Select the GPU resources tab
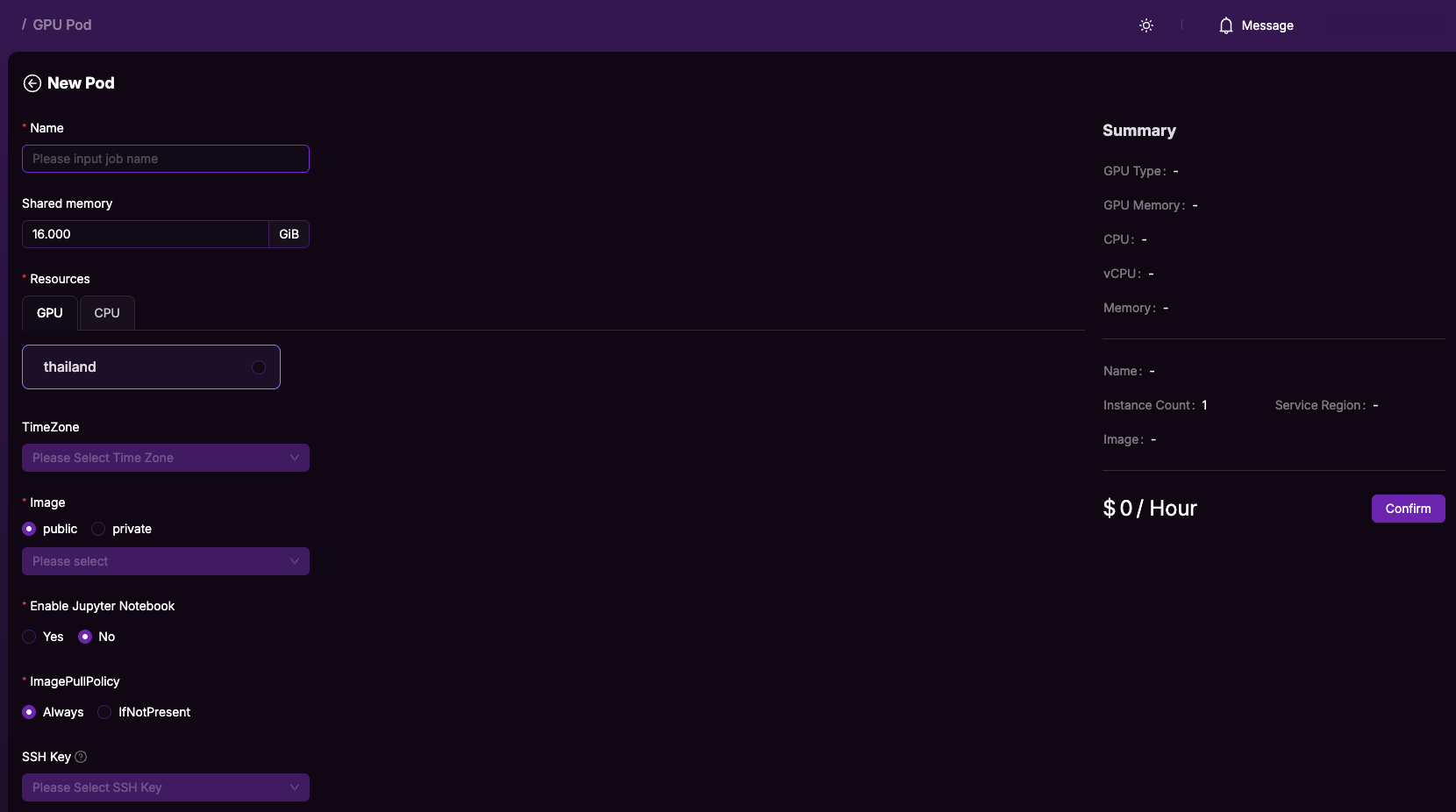Screen dimensions: 1456x812 50,313
